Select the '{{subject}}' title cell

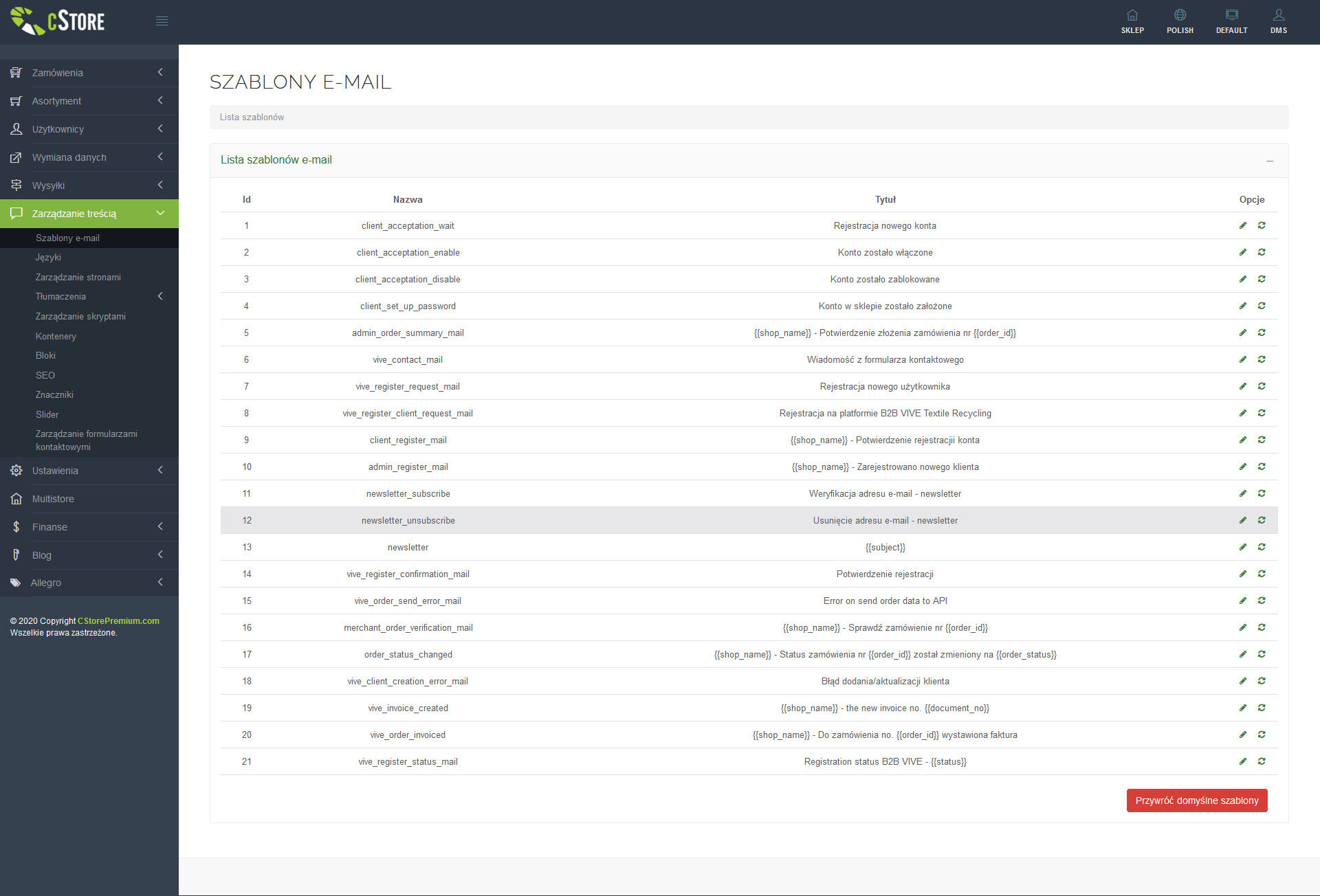tap(885, 547)
